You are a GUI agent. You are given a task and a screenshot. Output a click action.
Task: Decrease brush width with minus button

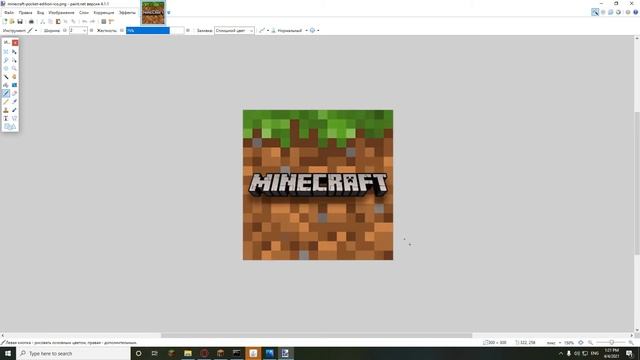64,31
